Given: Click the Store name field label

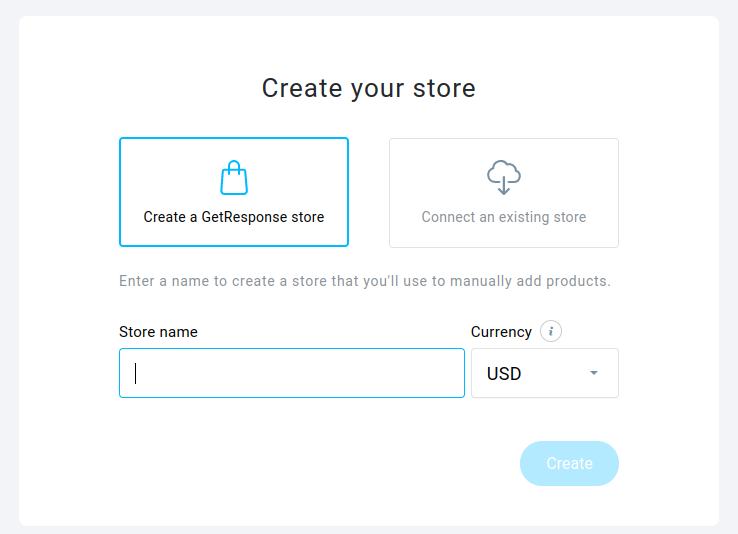Looking at the screenshot, I should 158,332.
